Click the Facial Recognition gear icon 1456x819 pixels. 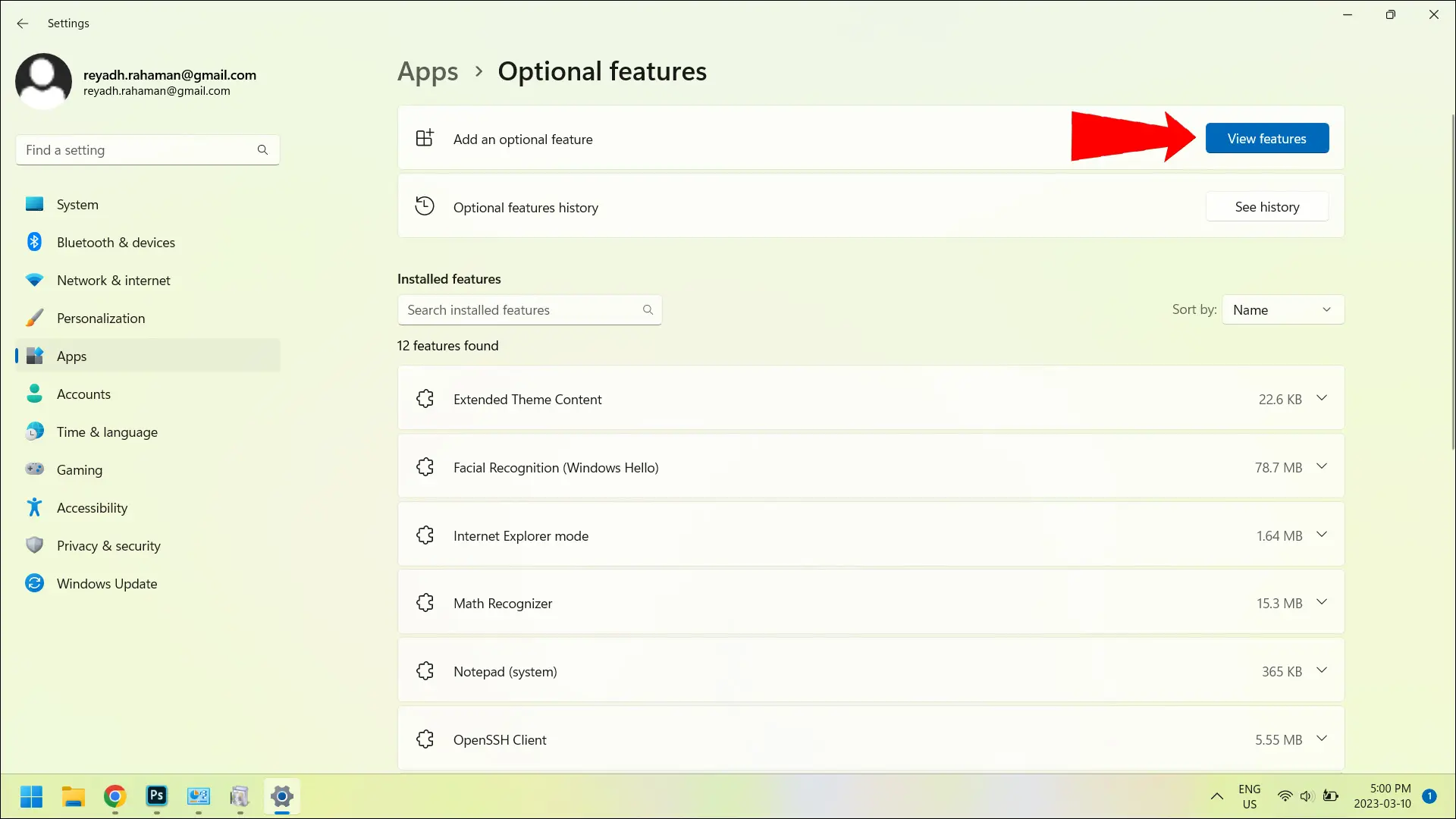[x=424, y=467]
